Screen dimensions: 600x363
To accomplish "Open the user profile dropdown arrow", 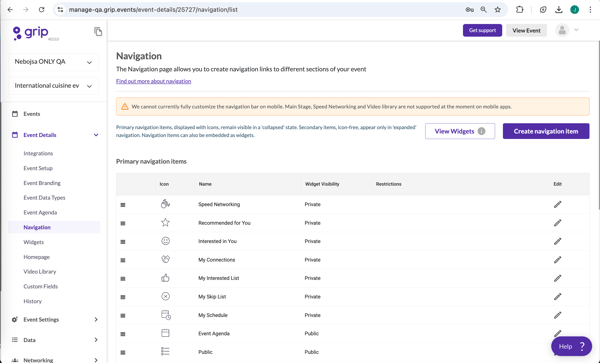I will click(x=576, y=30).
